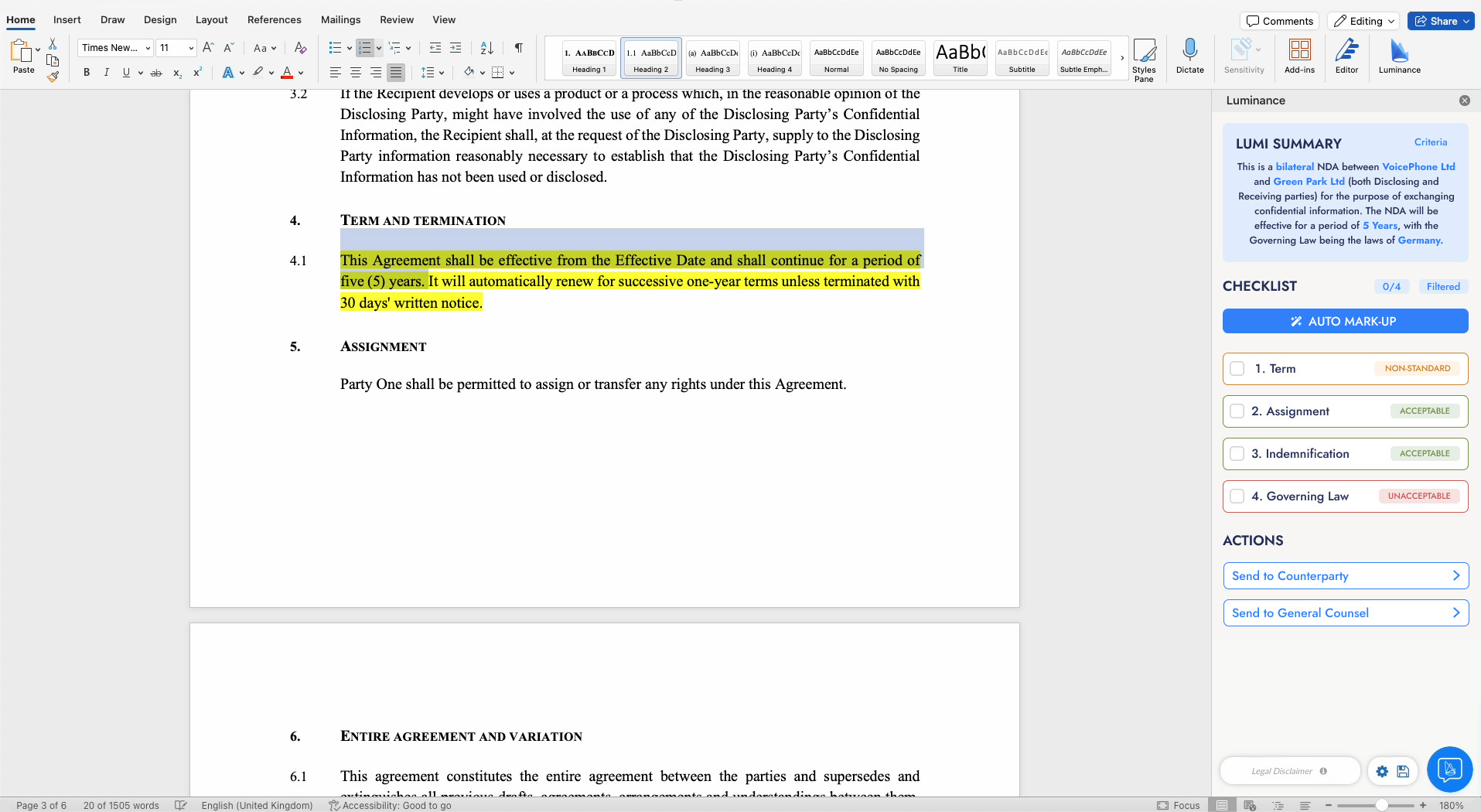Image resolution: width=1481 pixels, height=812 pixels.
Task: Align text left
Action: tap(335, 73)
